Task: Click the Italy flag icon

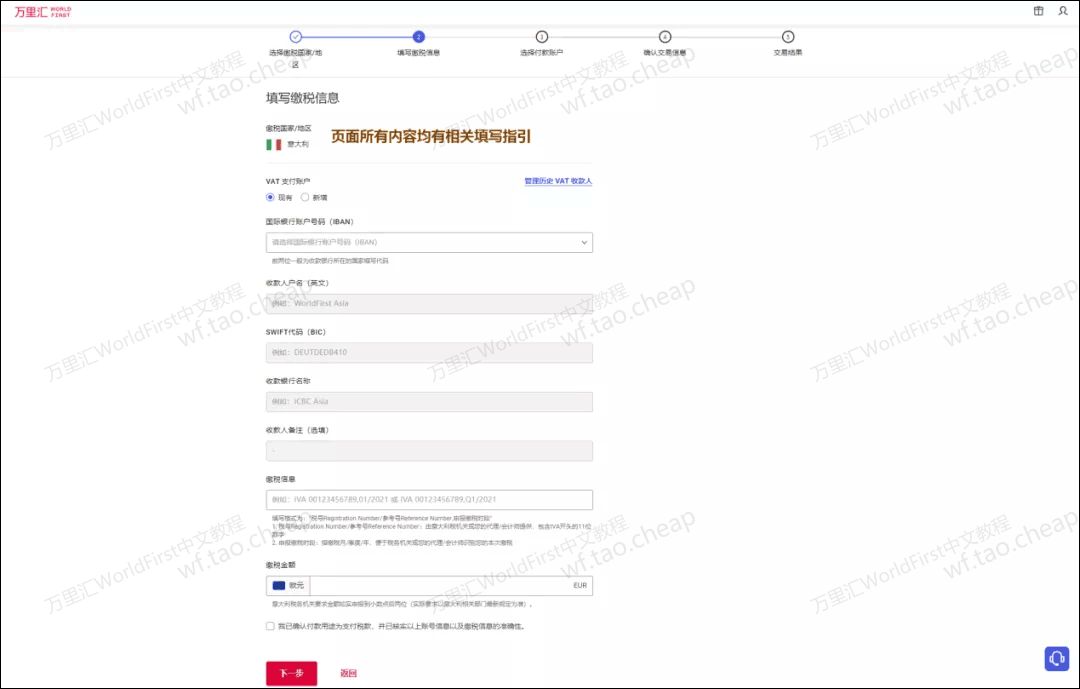Action: click(x=273, y=145)
